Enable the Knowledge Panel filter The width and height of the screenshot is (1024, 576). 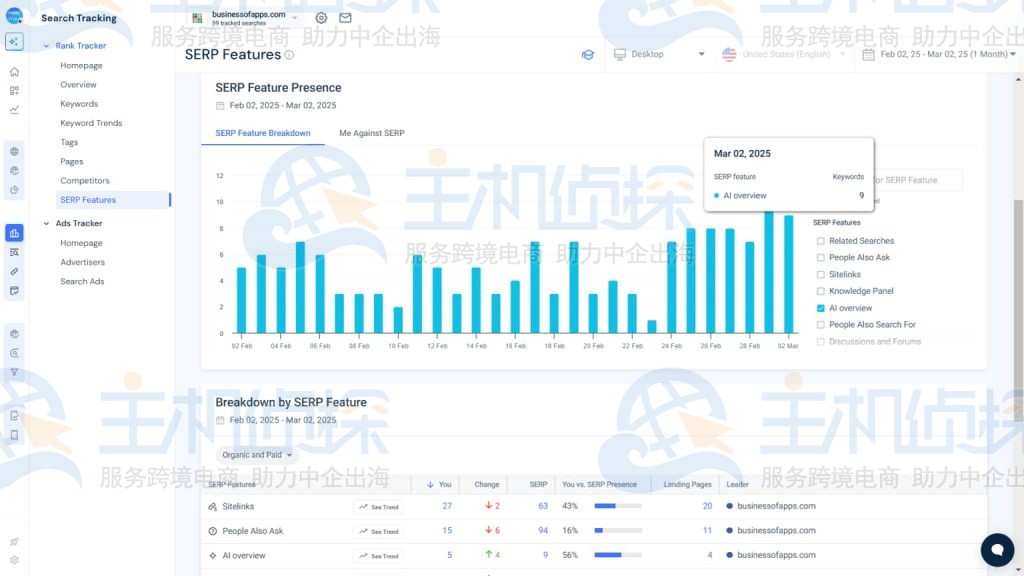click(x=819, y=291)
